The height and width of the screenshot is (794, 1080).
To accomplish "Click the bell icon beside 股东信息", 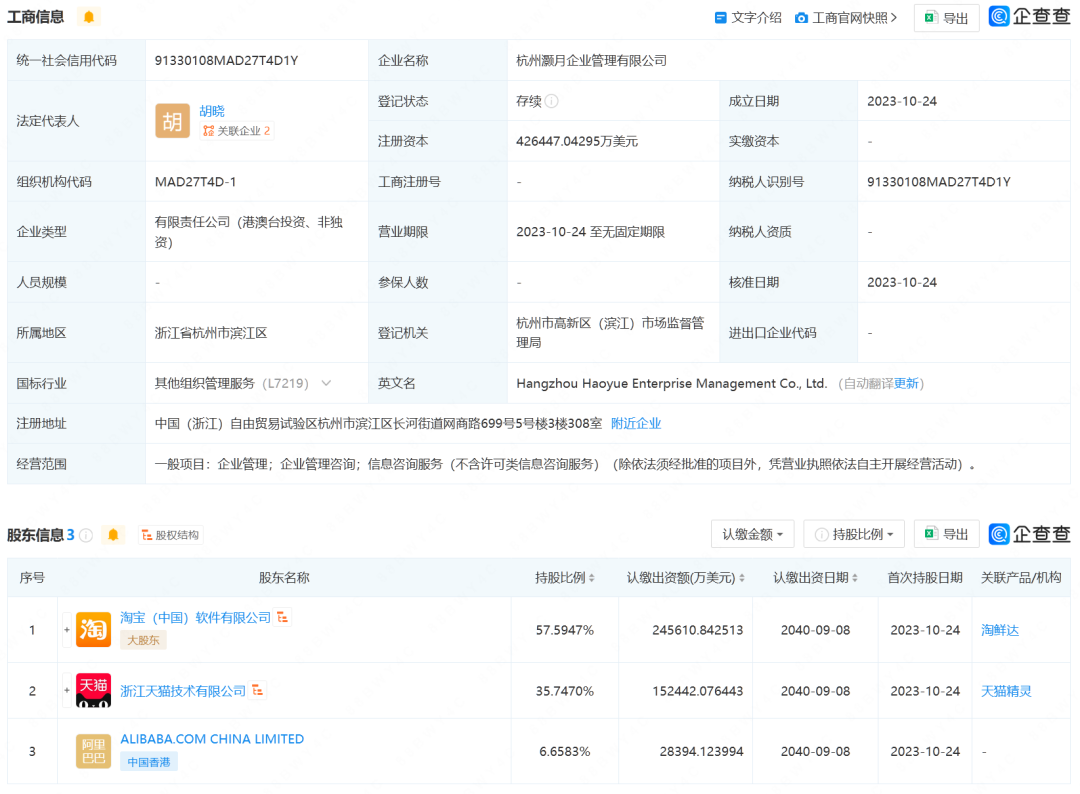I will coord(113,534).
